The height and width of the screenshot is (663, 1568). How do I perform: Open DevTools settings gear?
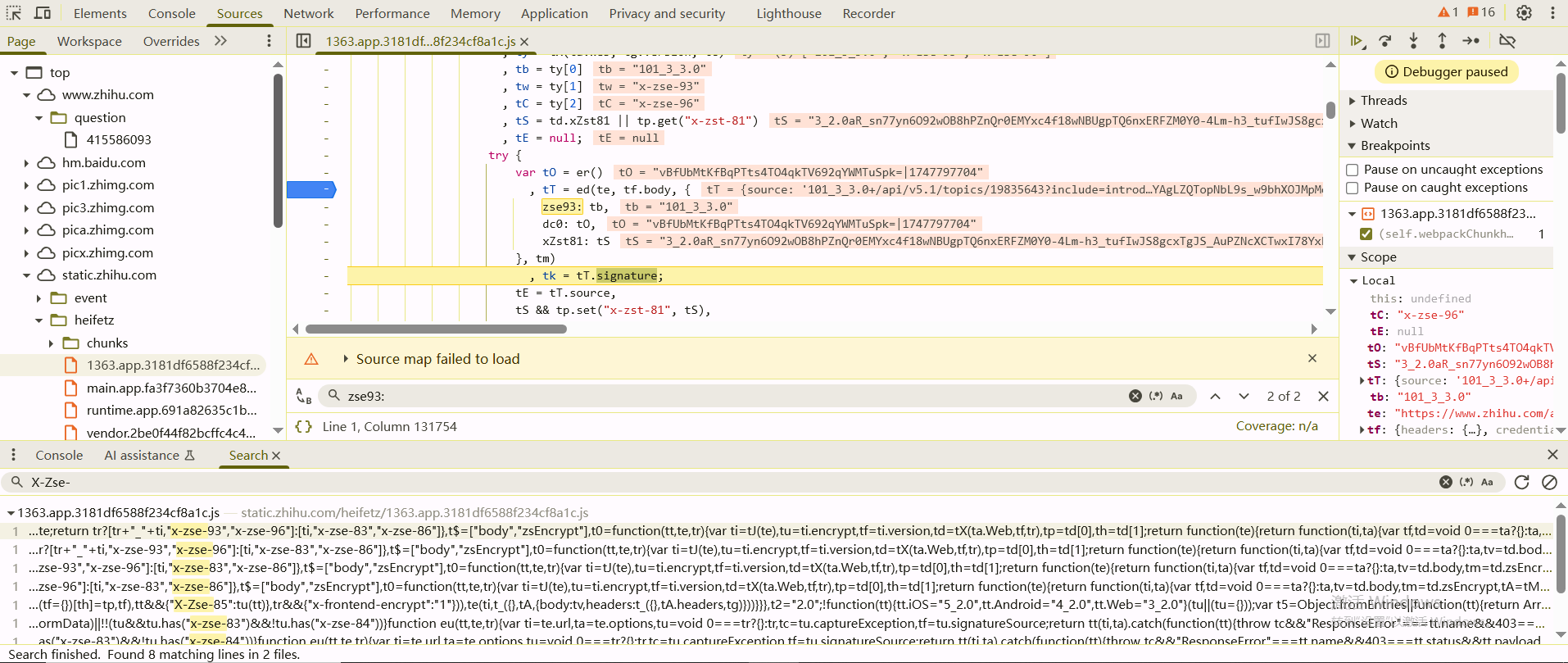[1524, 13]
